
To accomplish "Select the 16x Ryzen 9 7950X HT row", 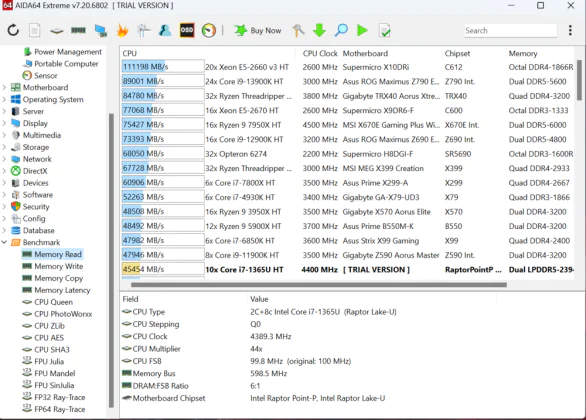I will pyautogui.click(x=348, y=125).
